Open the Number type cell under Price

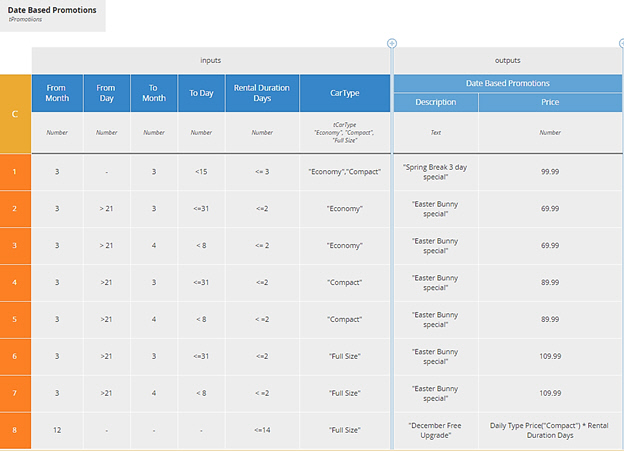[550, 132]
